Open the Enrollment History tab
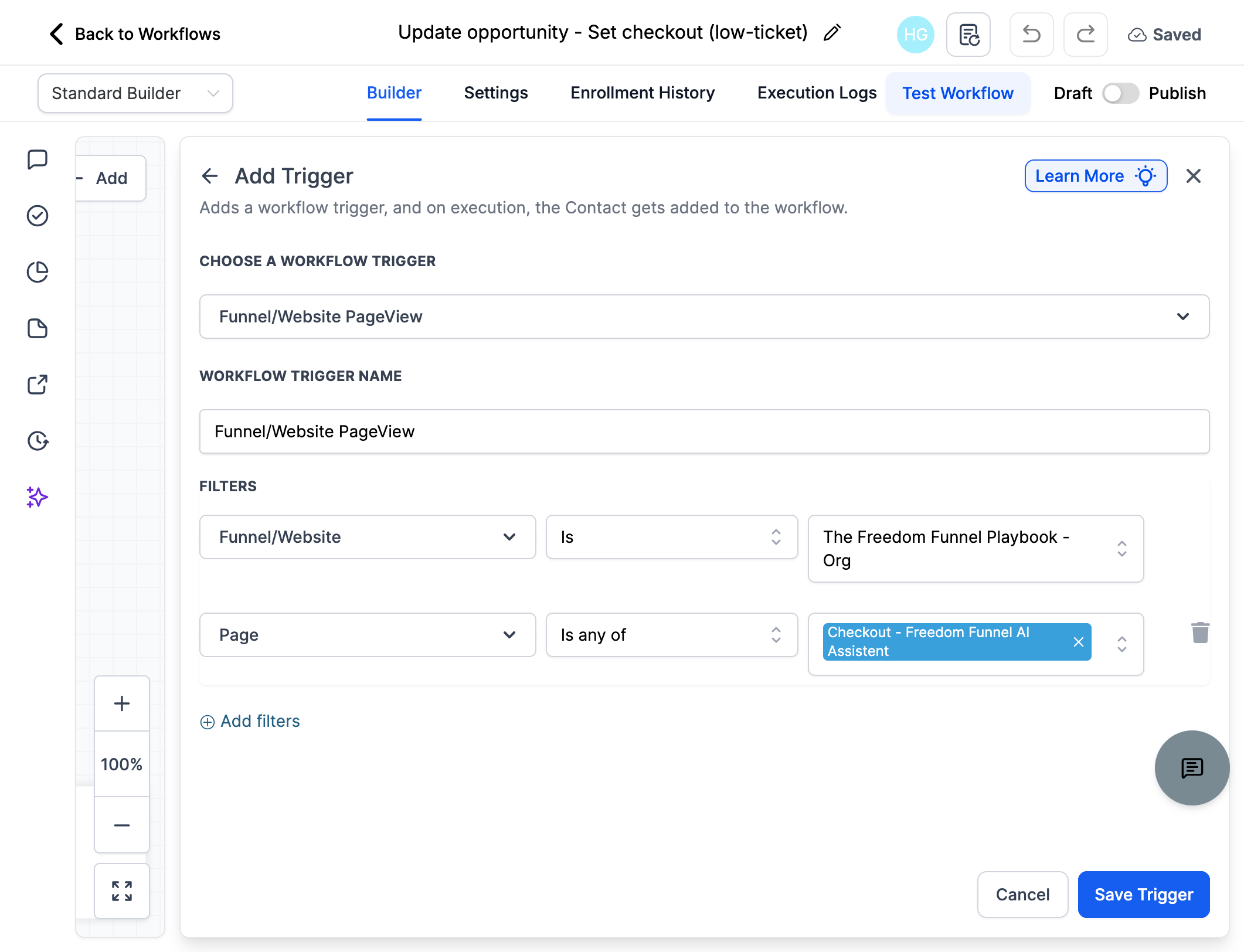 point(643,93)
